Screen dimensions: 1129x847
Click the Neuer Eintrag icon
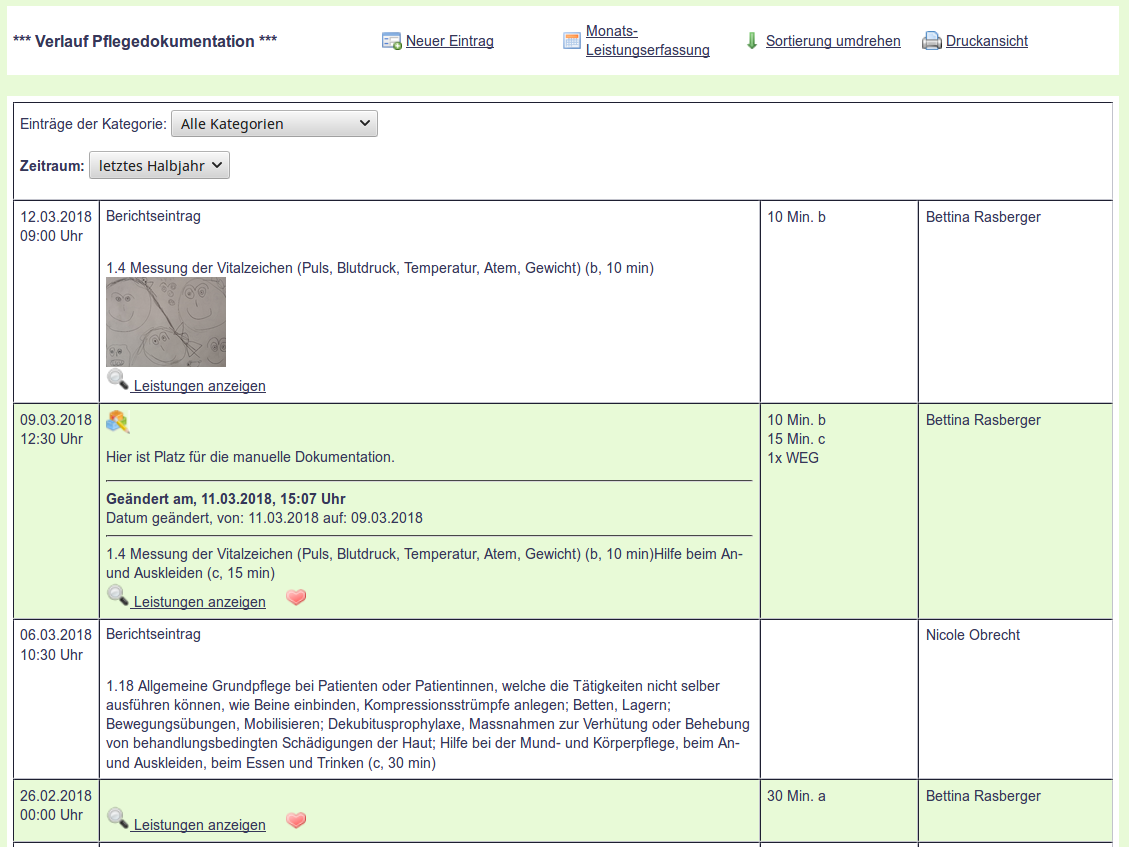click(391, 41)
